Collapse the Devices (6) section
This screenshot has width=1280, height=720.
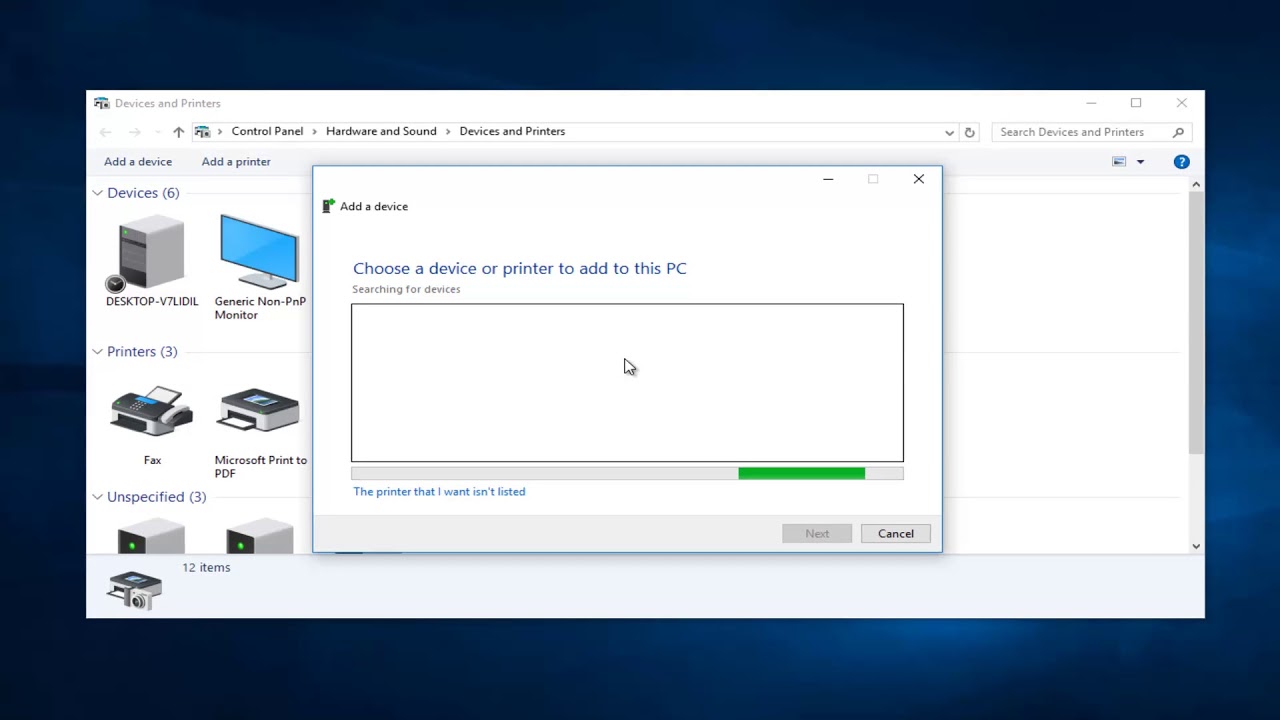pos(97,192)
